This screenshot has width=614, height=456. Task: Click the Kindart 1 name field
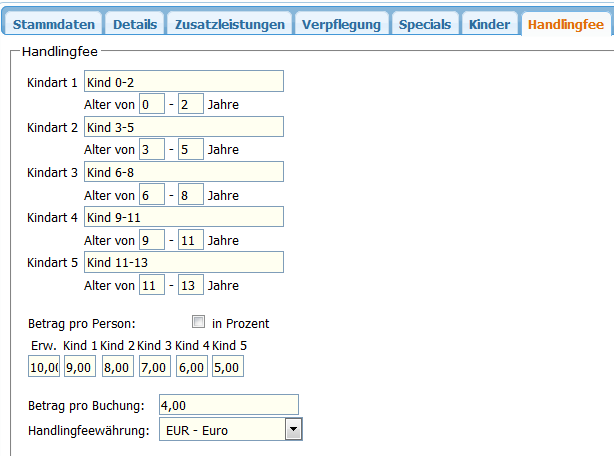click(184, 82)
